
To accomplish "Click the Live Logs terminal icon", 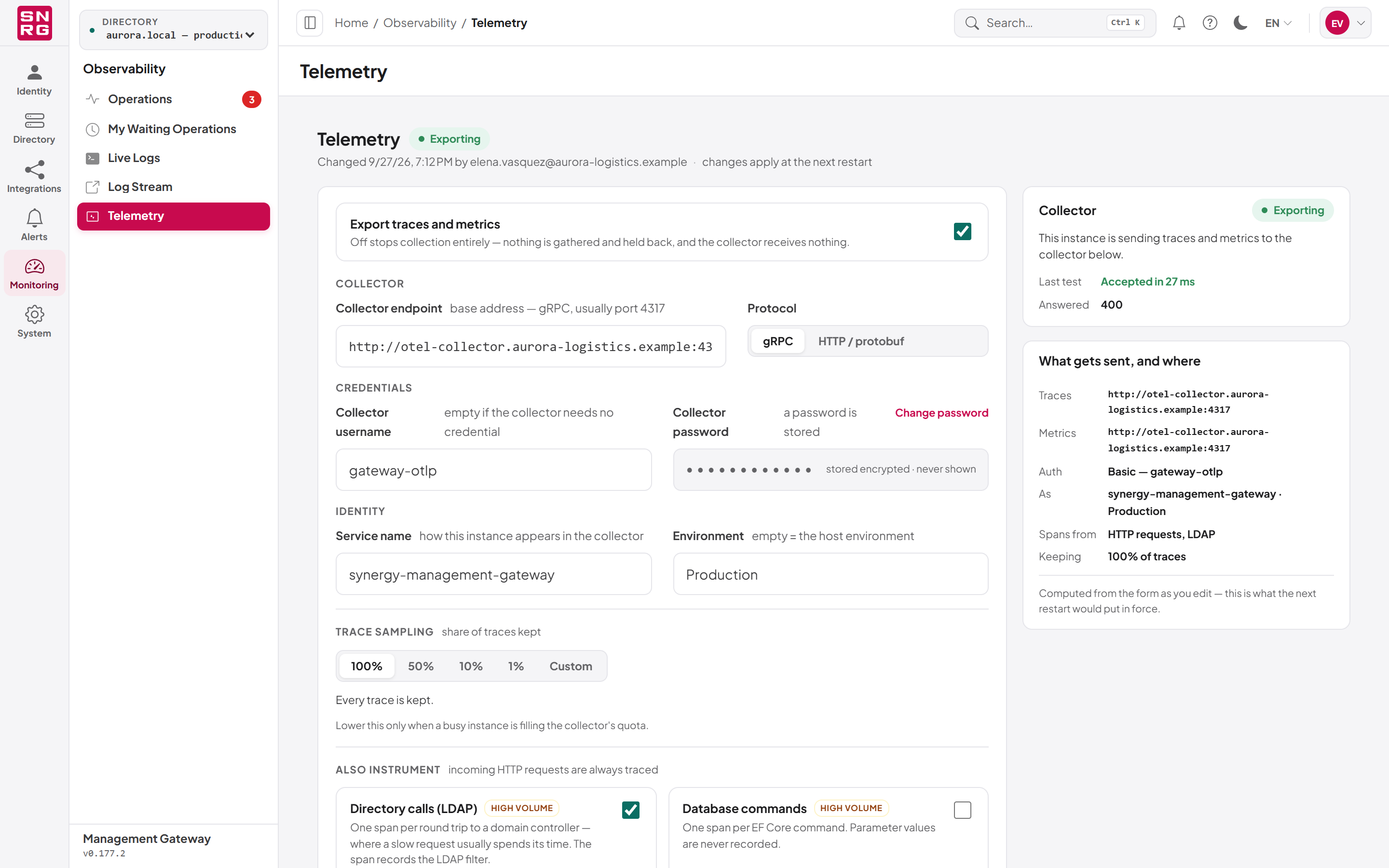I will pos(93,159).
